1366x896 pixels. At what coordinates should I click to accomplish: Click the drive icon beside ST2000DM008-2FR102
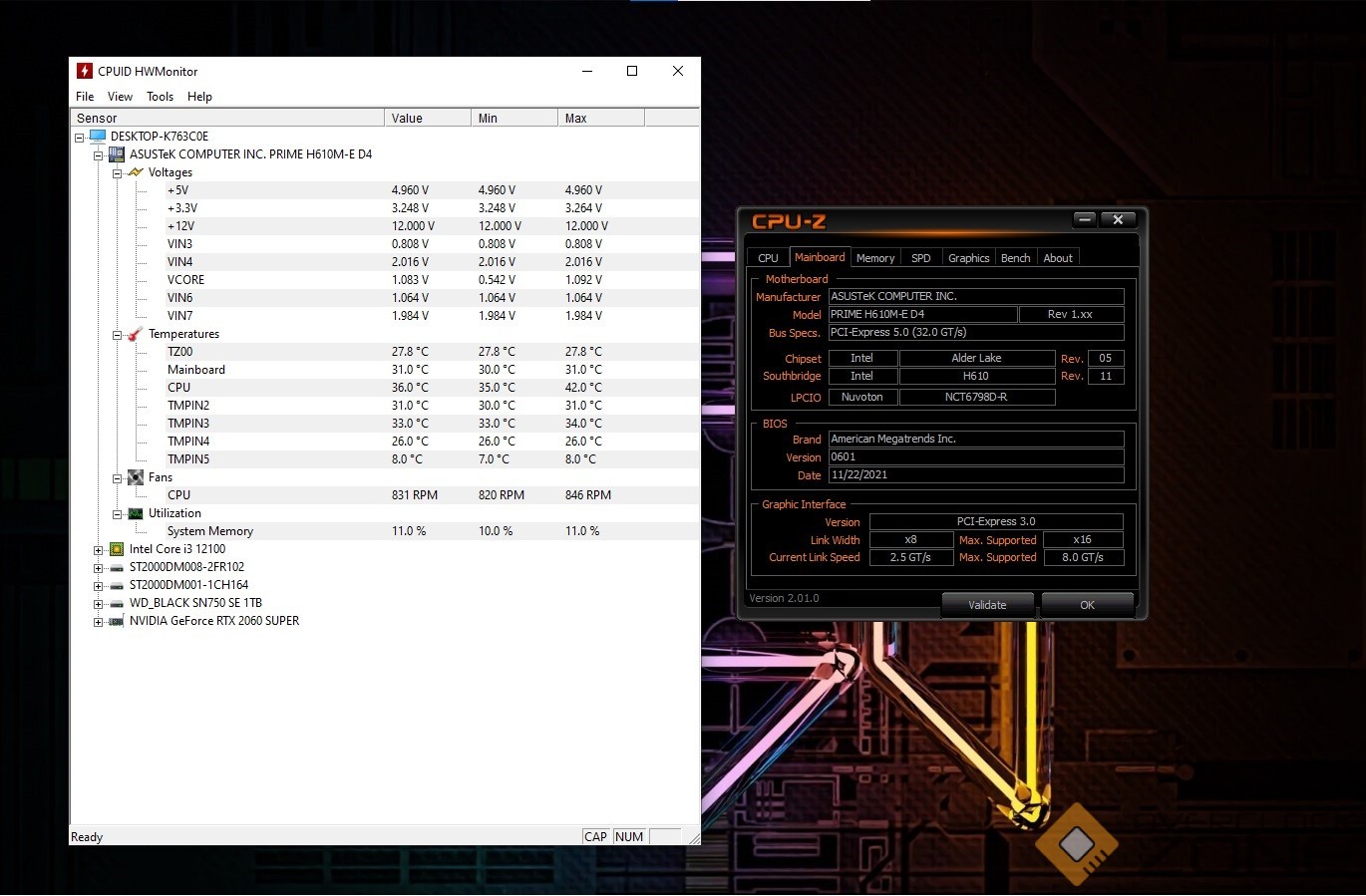[x=117, y=567]
